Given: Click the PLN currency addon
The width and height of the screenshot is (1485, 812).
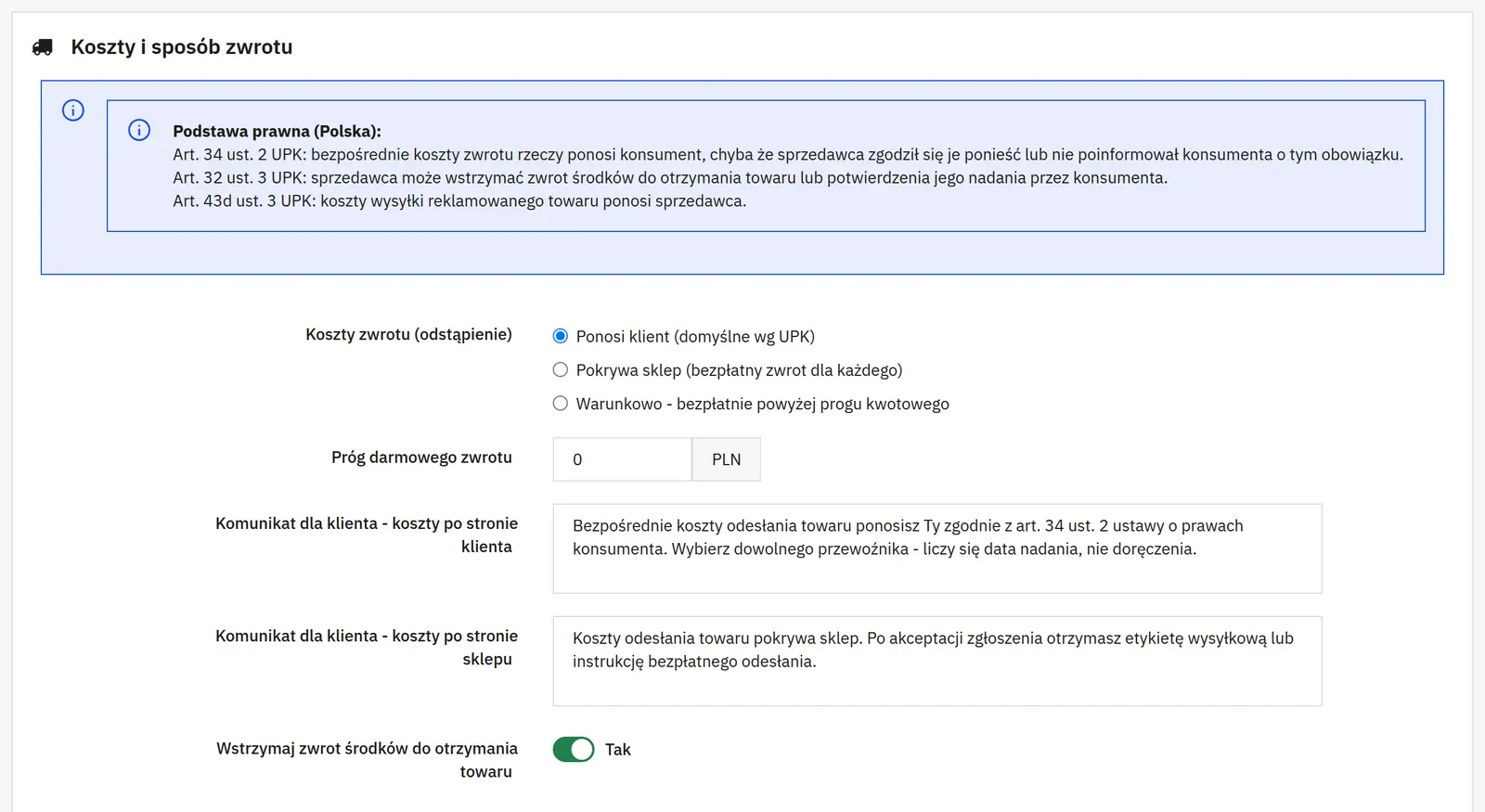Looking at the screenshot, I should click(x=727, y=459).
